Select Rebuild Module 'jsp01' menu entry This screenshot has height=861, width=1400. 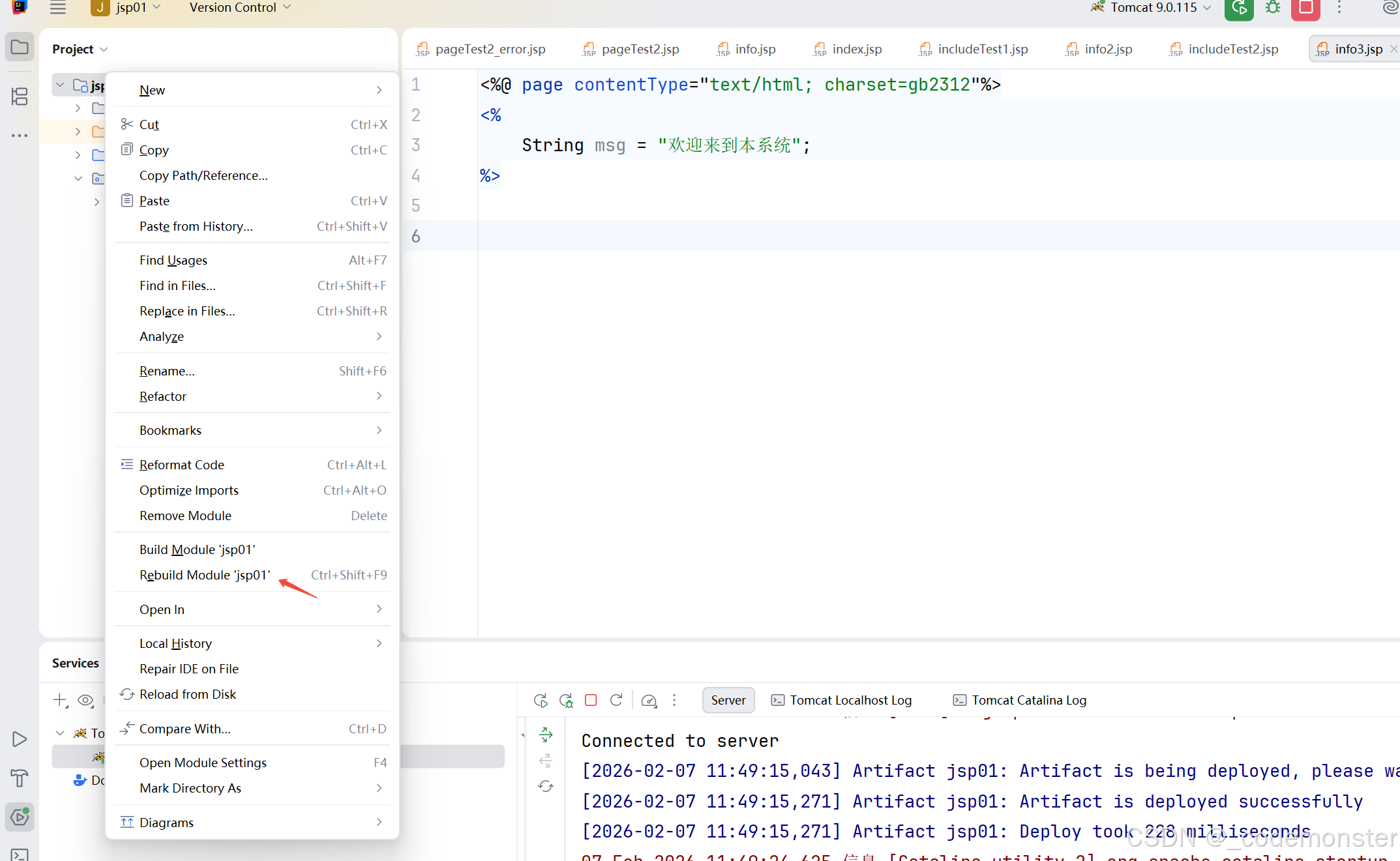[x=204, y=575]
